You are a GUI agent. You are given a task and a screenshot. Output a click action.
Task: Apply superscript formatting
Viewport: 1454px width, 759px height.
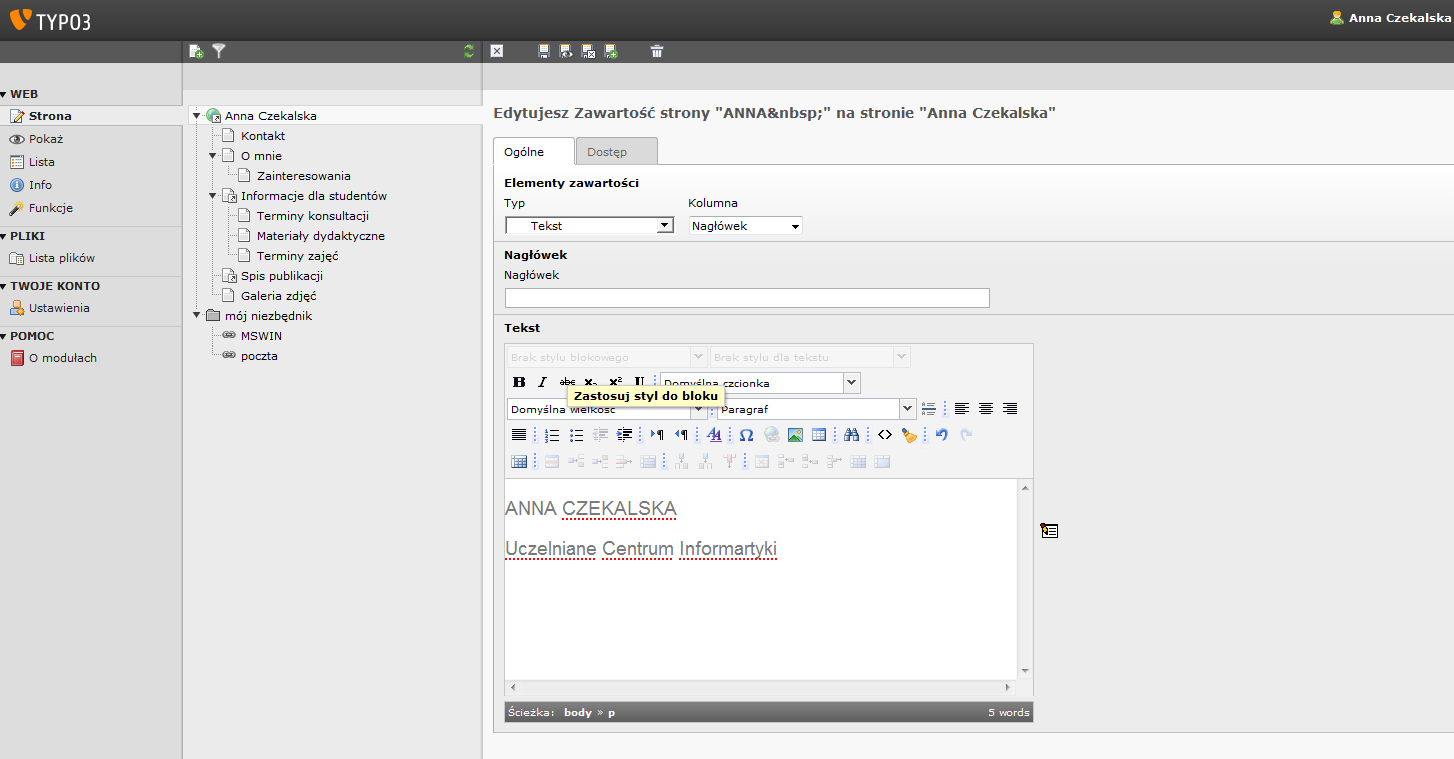tap(615, 382)
